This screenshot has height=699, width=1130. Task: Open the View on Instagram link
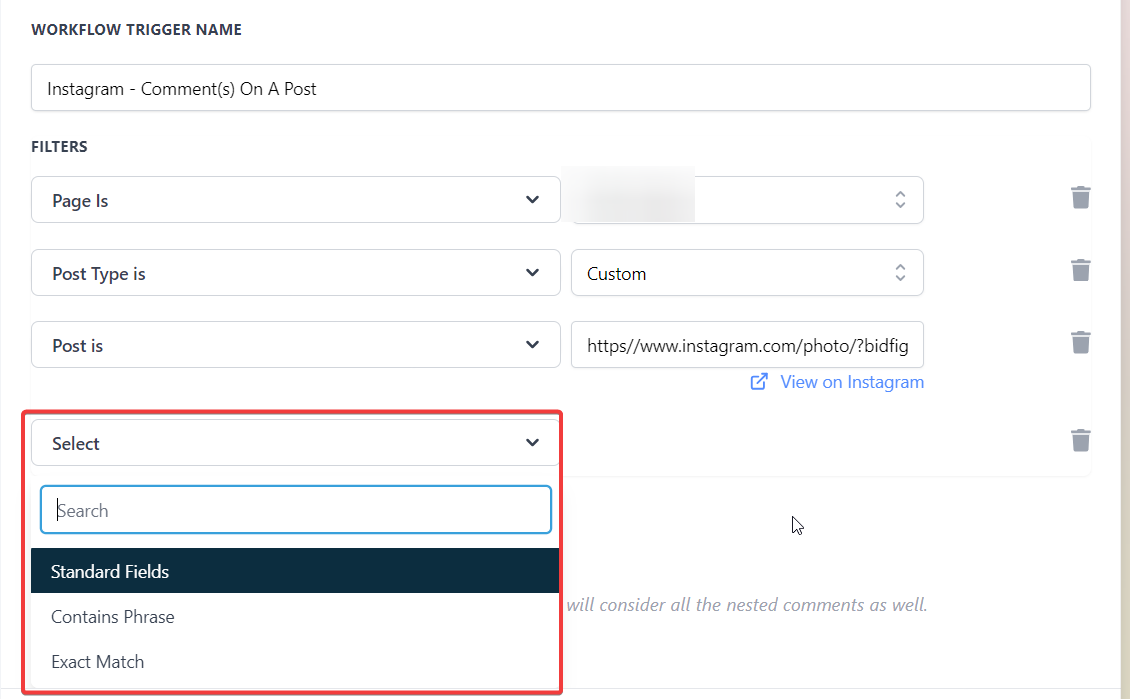[851, 382]
